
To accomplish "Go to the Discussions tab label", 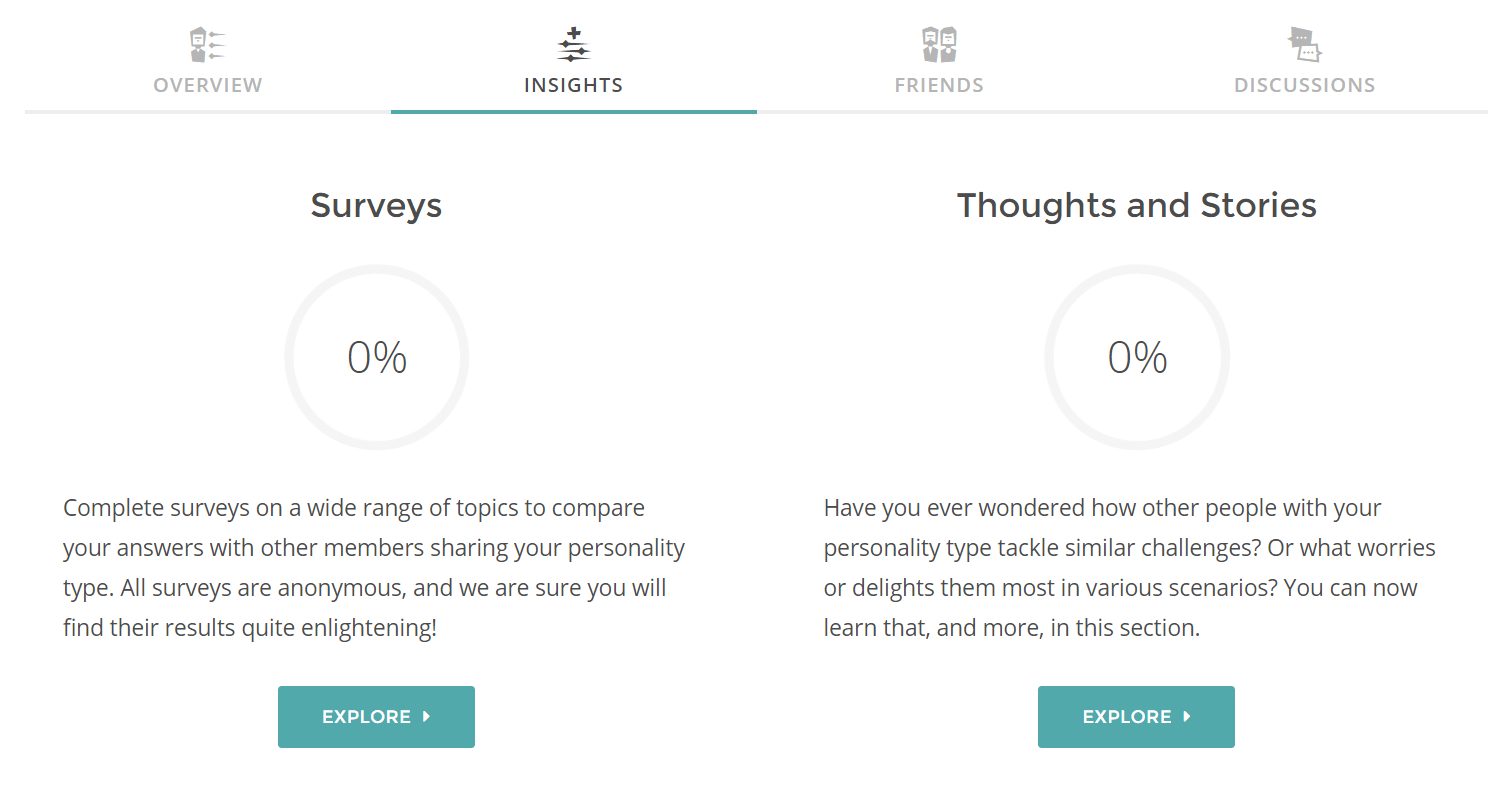I will click(1305, 86).
